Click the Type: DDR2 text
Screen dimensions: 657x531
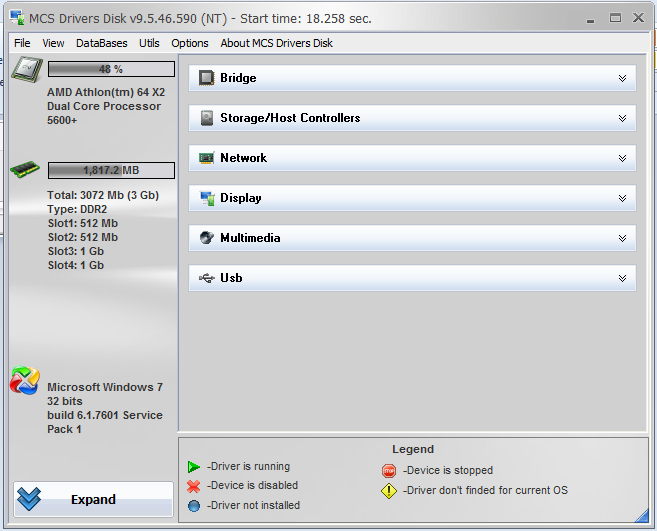(x=77, y=209)
